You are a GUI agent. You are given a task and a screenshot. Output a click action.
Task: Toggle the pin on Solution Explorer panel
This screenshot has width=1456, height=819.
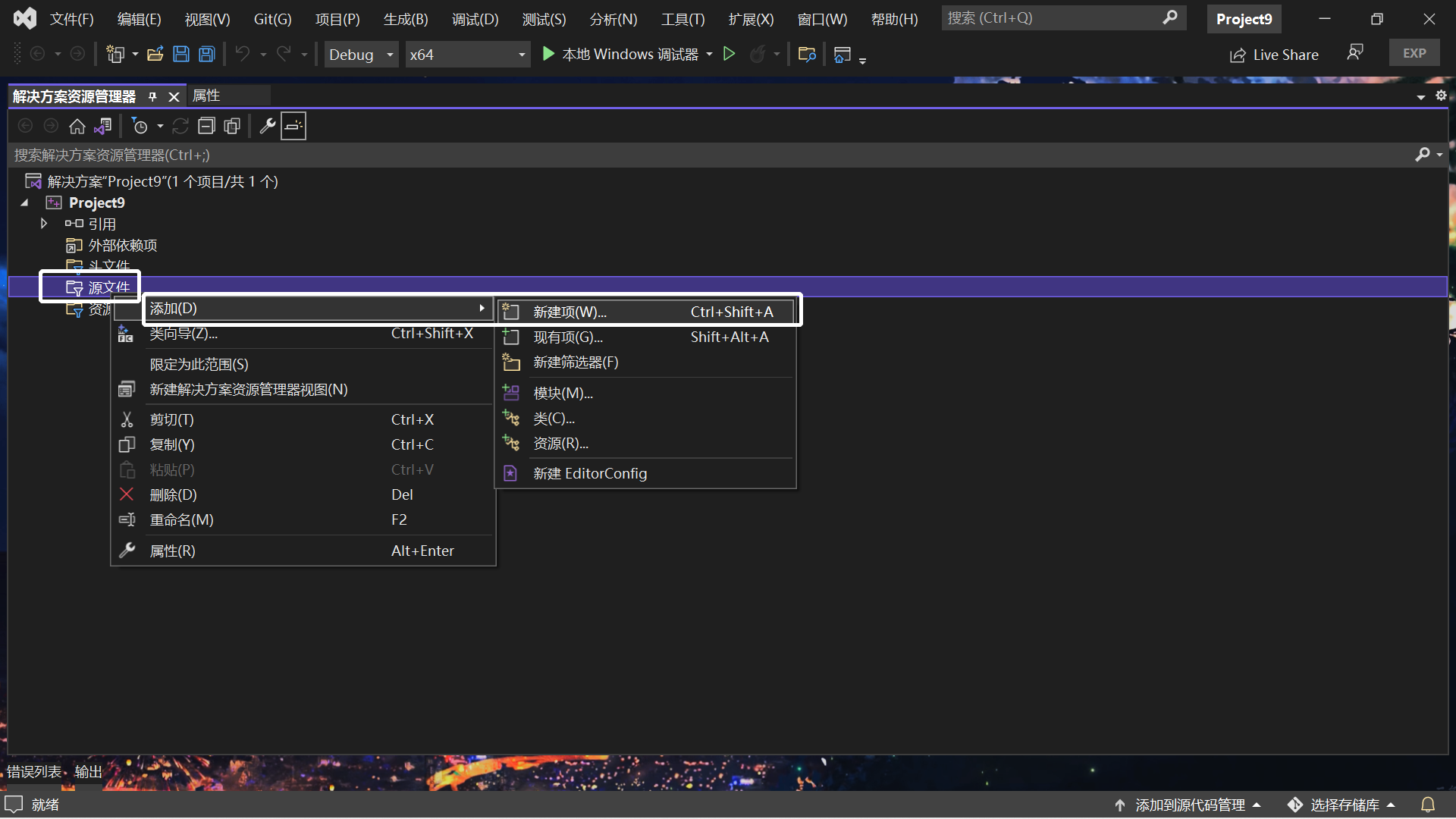click(152, 96)
